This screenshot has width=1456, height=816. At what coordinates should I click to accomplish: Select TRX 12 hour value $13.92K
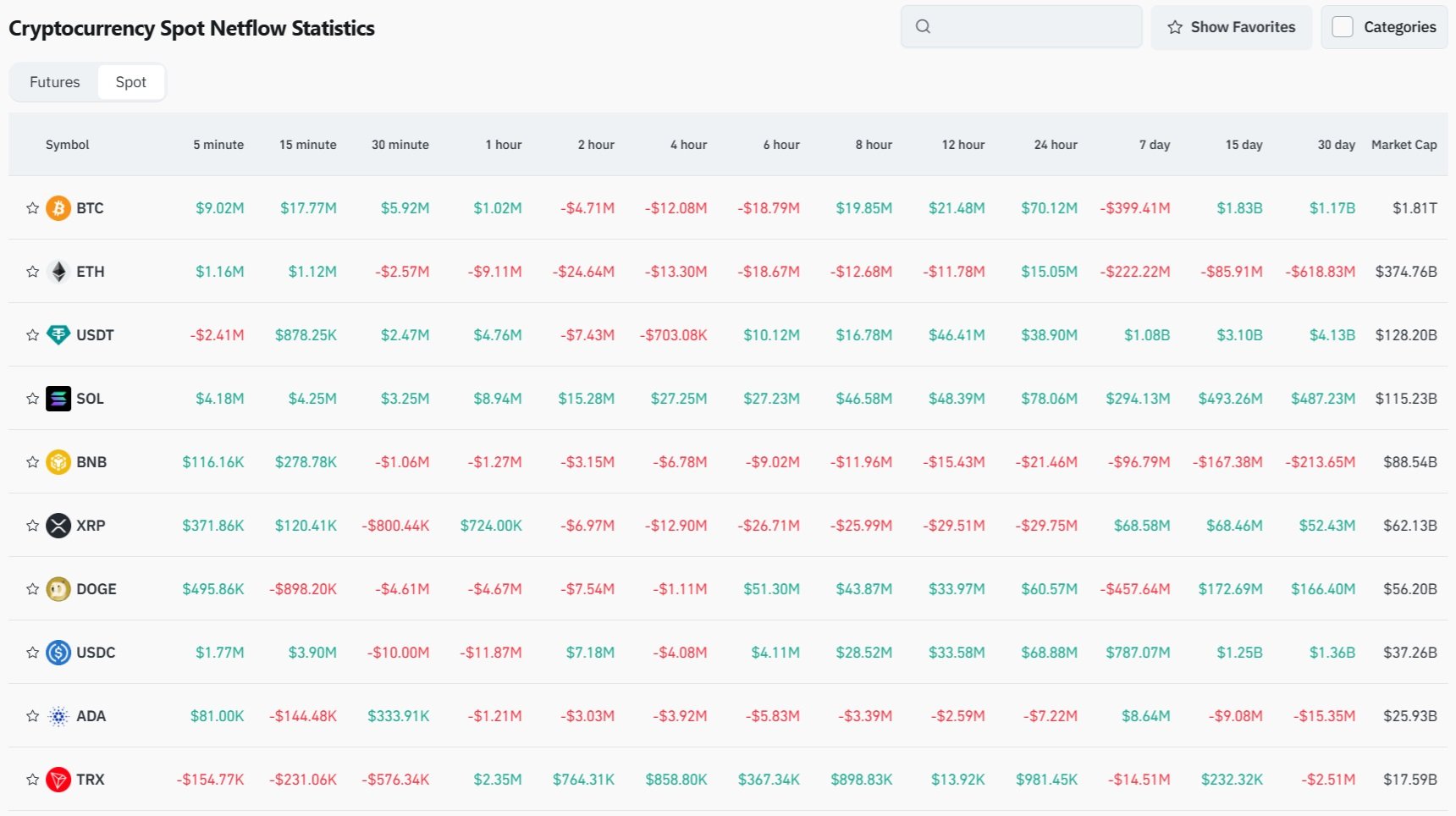click(x=958, y=780)
